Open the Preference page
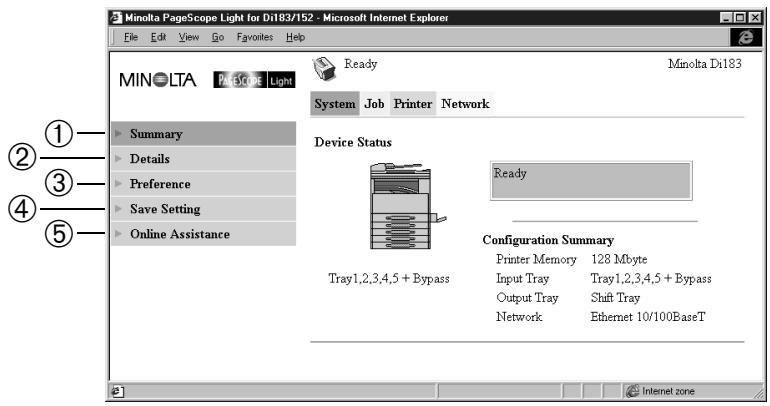The height and width of the screenshot is (406, 770). 204,184
